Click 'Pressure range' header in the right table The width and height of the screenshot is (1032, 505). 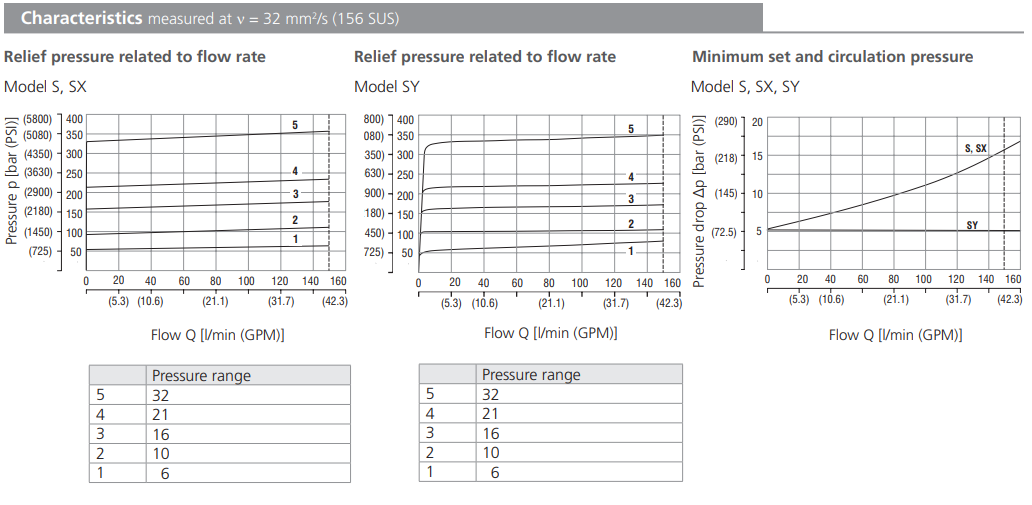click(531, 375)
